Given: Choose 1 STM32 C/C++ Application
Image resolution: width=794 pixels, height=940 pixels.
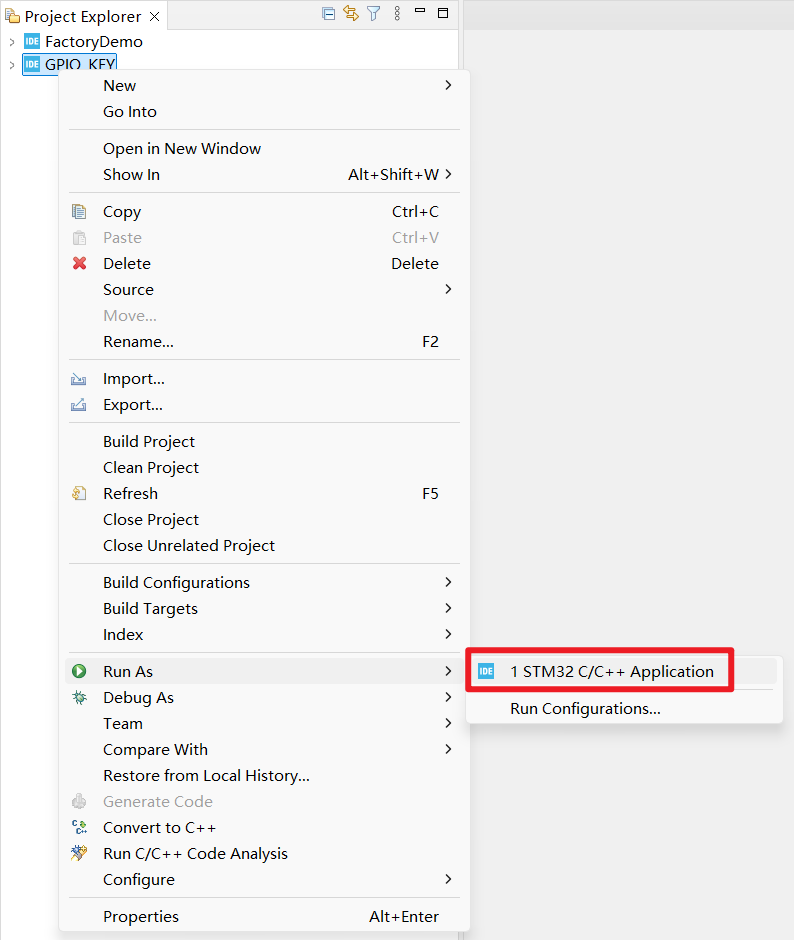Looking at the screenshot, I should coord(611,672).
